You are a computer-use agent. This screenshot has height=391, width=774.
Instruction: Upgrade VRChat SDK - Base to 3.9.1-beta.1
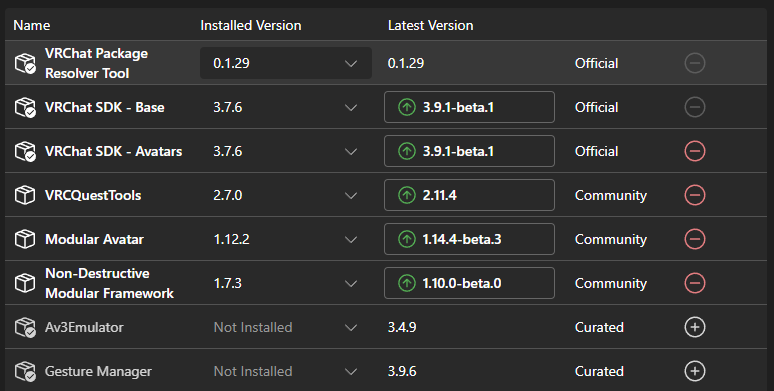click(x=469, y=107)
